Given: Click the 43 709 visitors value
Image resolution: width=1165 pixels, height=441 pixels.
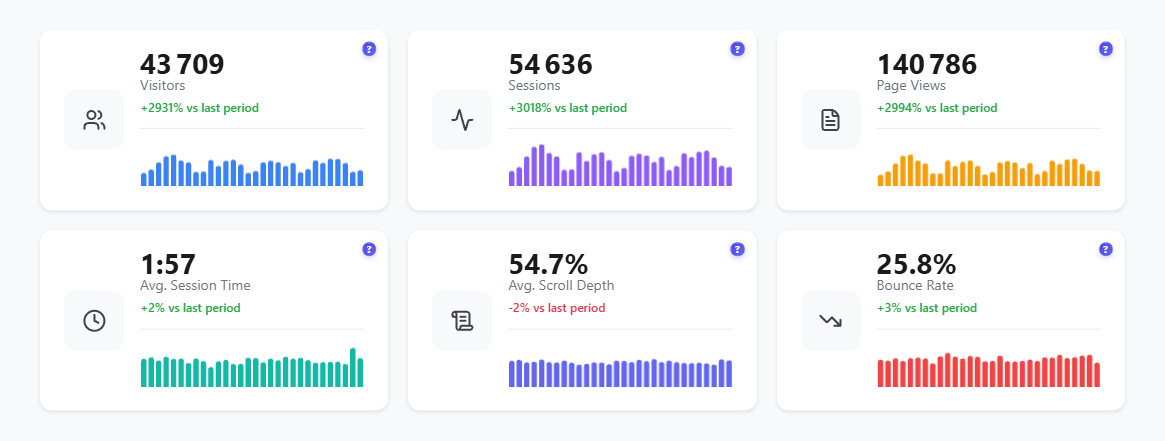Looking at the screenshot, I should pos(182,65).
